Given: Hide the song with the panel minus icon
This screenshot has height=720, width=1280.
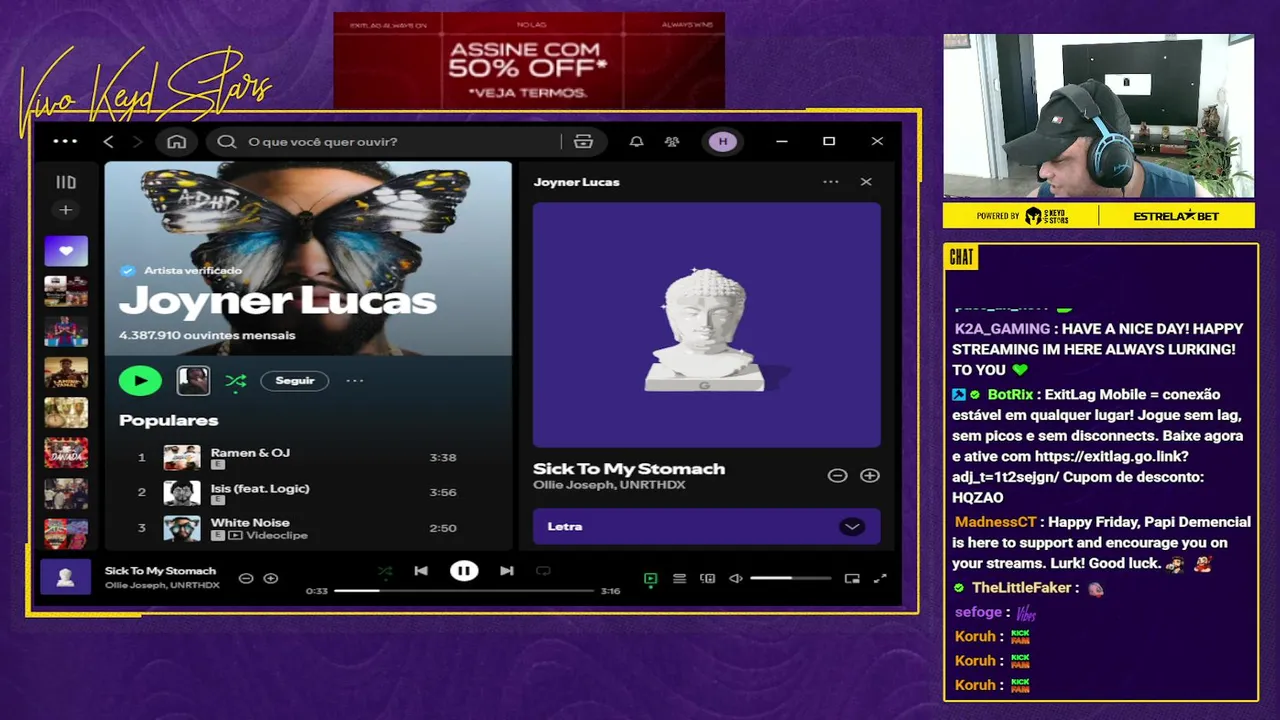Looking at the screenshot, I should coord(838,476).
